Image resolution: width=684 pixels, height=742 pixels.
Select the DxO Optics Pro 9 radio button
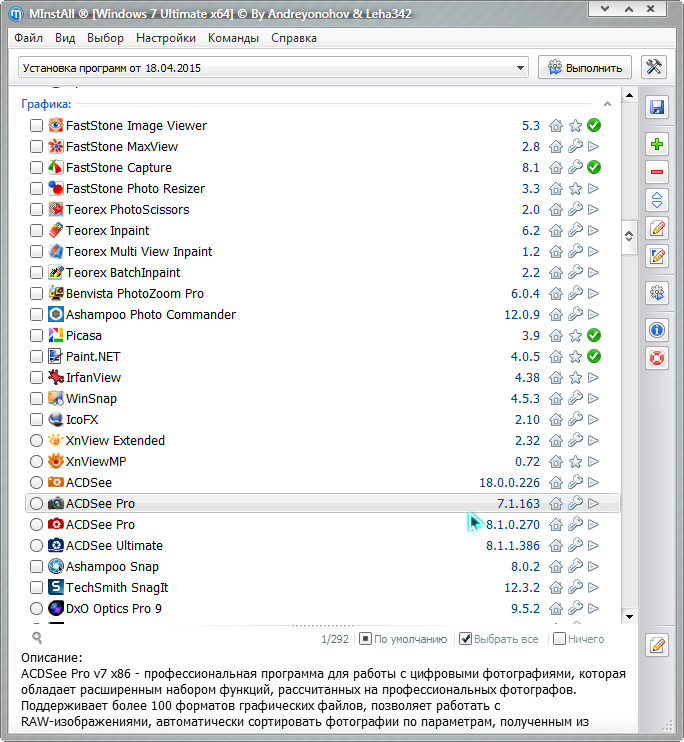36,609
